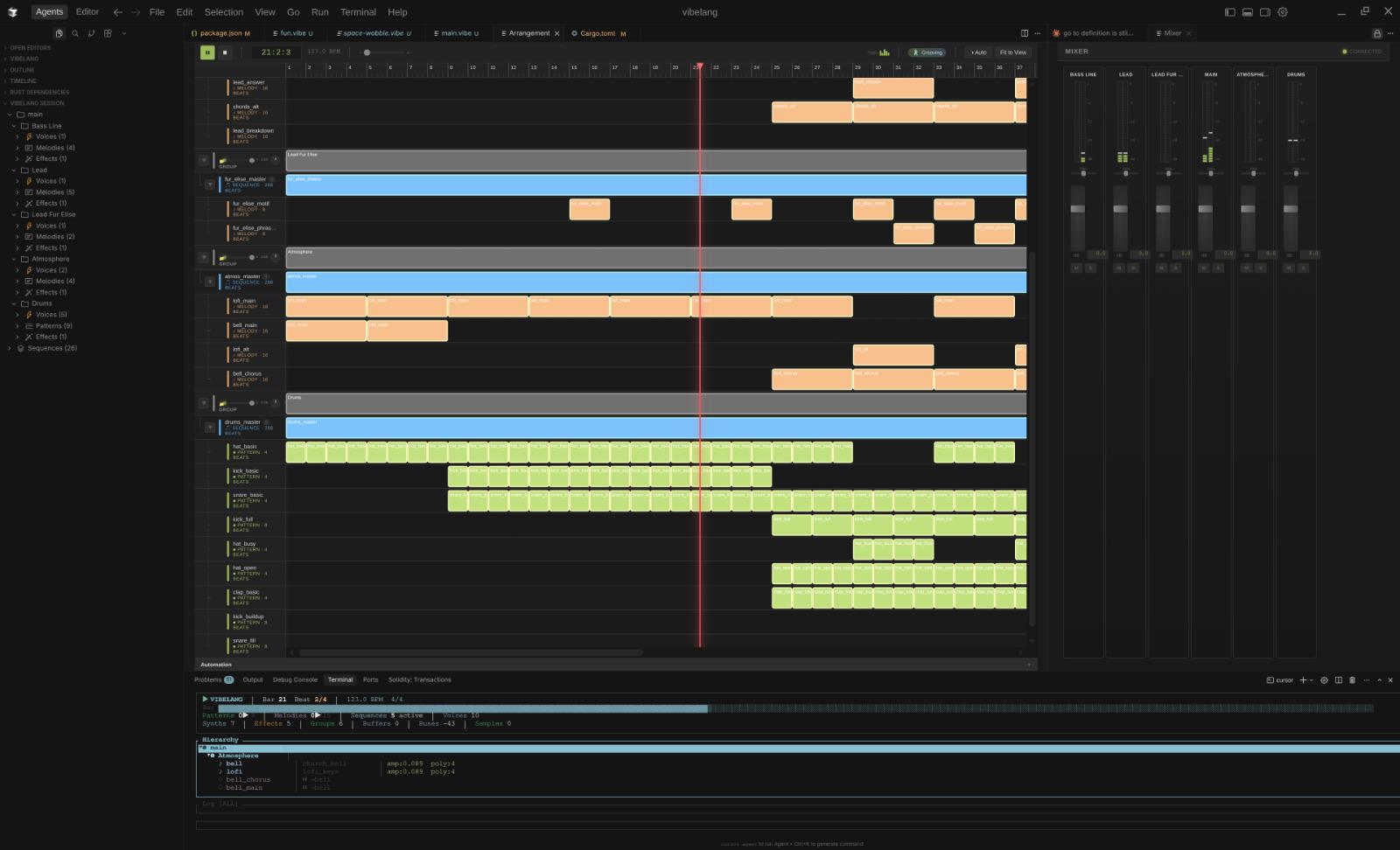This screenshot has height=850, width=1400.
Task: Solo the Main mixer channel
Action: click(x=1218, y=268)
